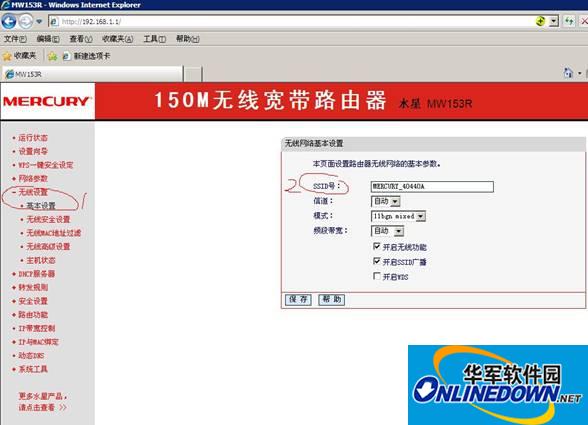The image size is (588, 425).
Task: Click the browser Forward arrow button
Action: point(26,21)
